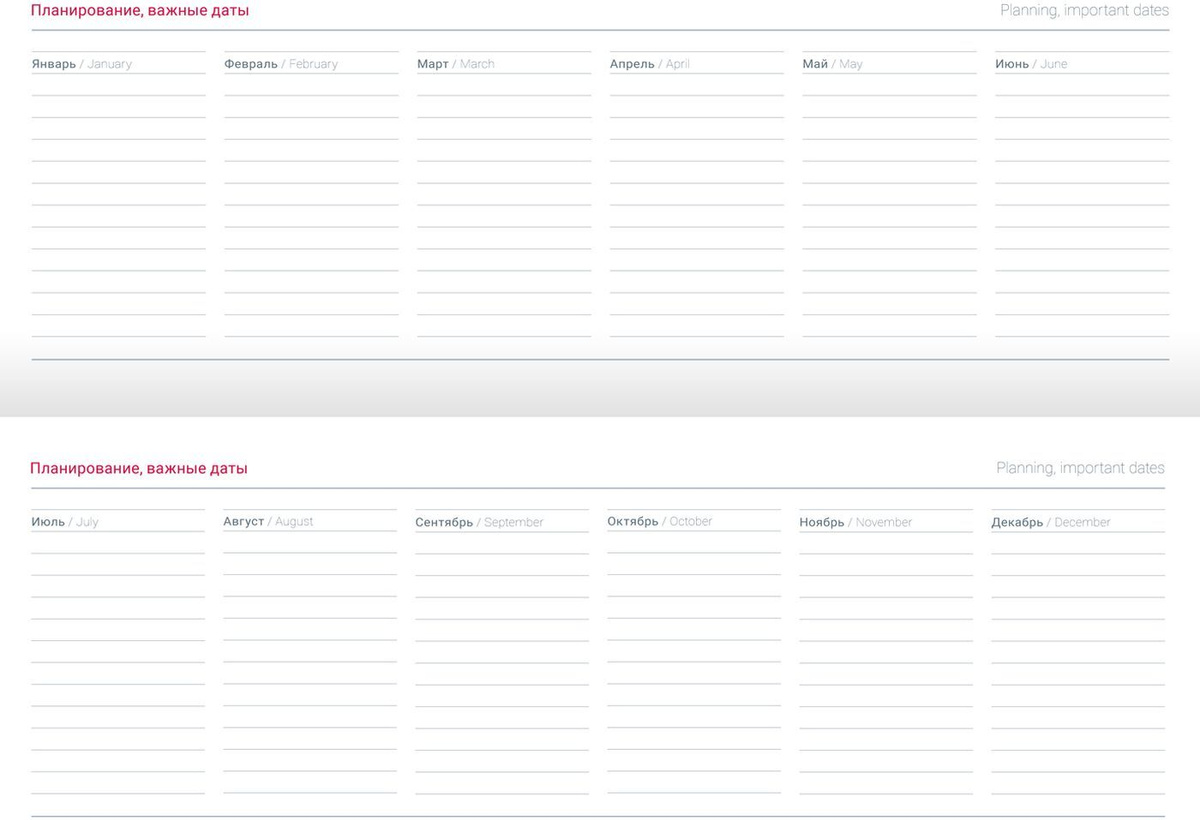Screen dimensions: 1200x820
Task: Click the Май / May column heading
Action: pyautogui.click(x=832, y=64)
